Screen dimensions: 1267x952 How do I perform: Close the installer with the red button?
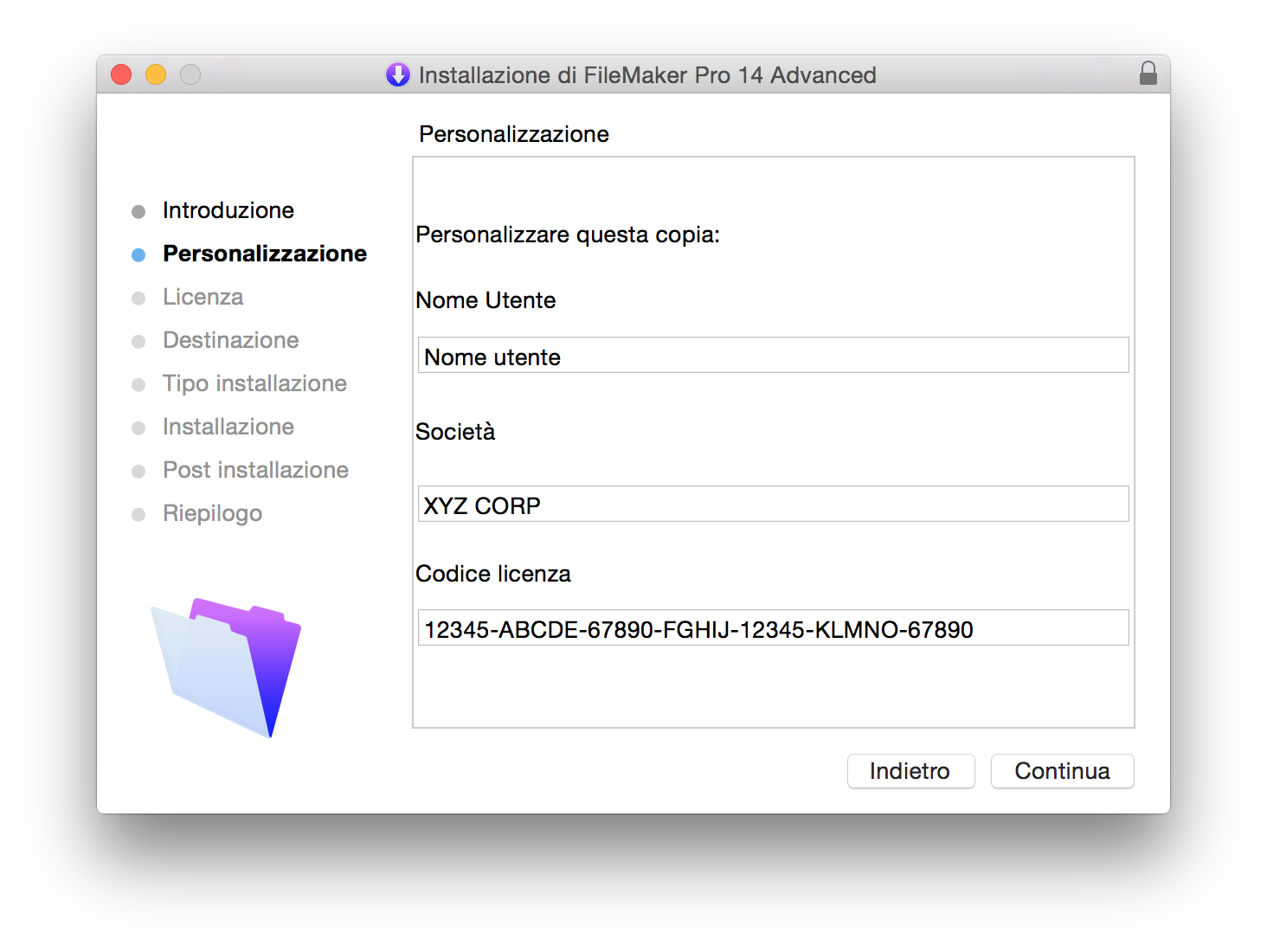[x=121, y=74]
